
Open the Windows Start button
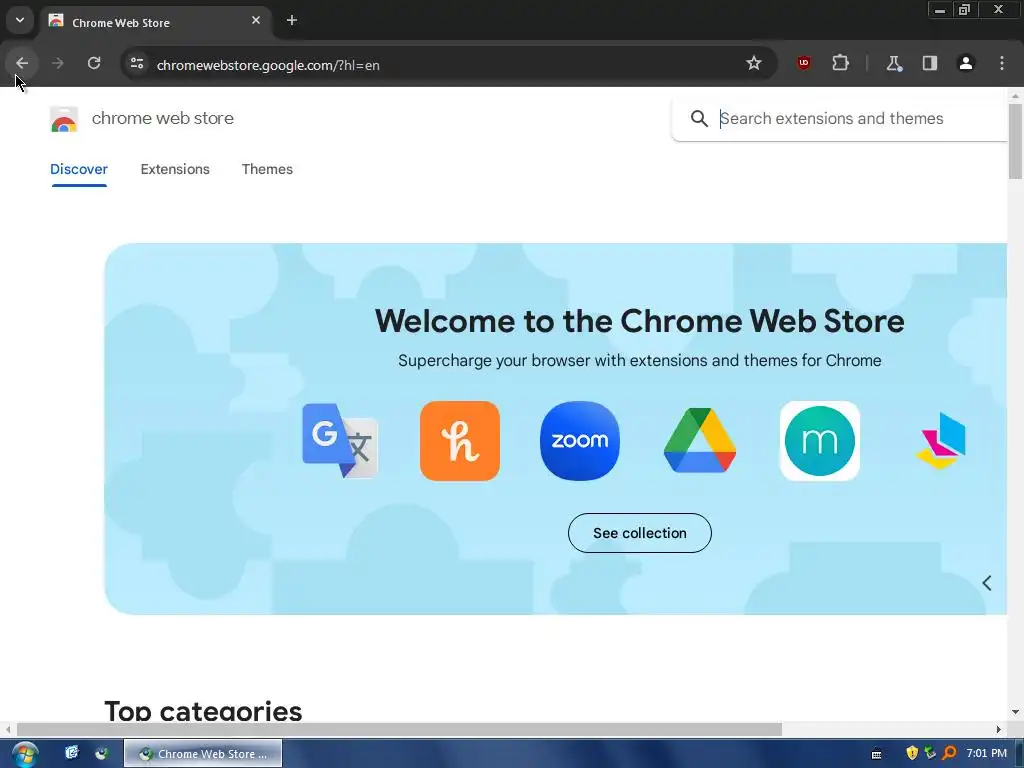coord(25,754)
